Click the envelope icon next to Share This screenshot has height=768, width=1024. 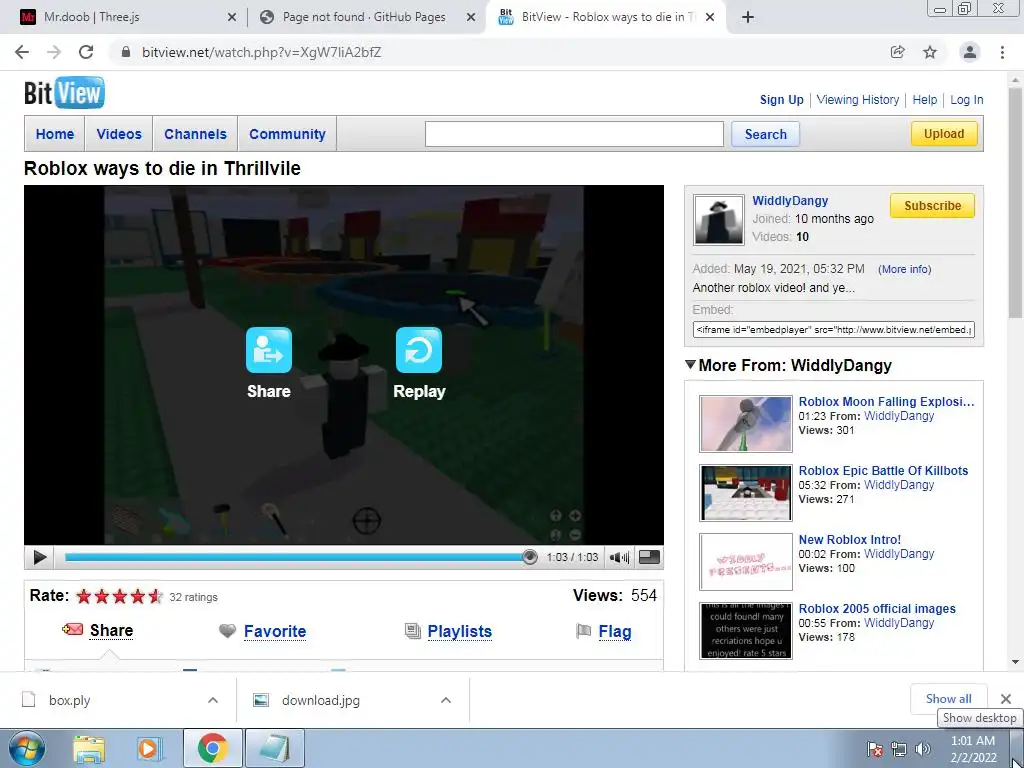72,630
